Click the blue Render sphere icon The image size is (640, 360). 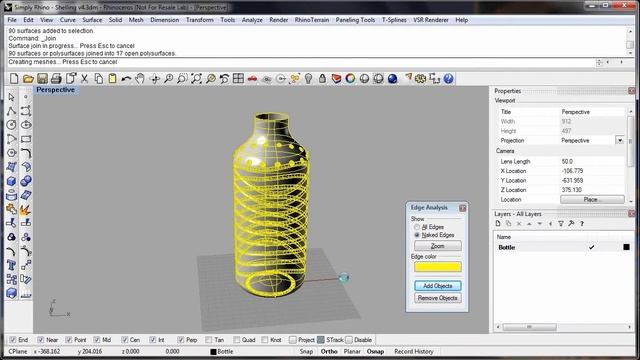point(393,78)
